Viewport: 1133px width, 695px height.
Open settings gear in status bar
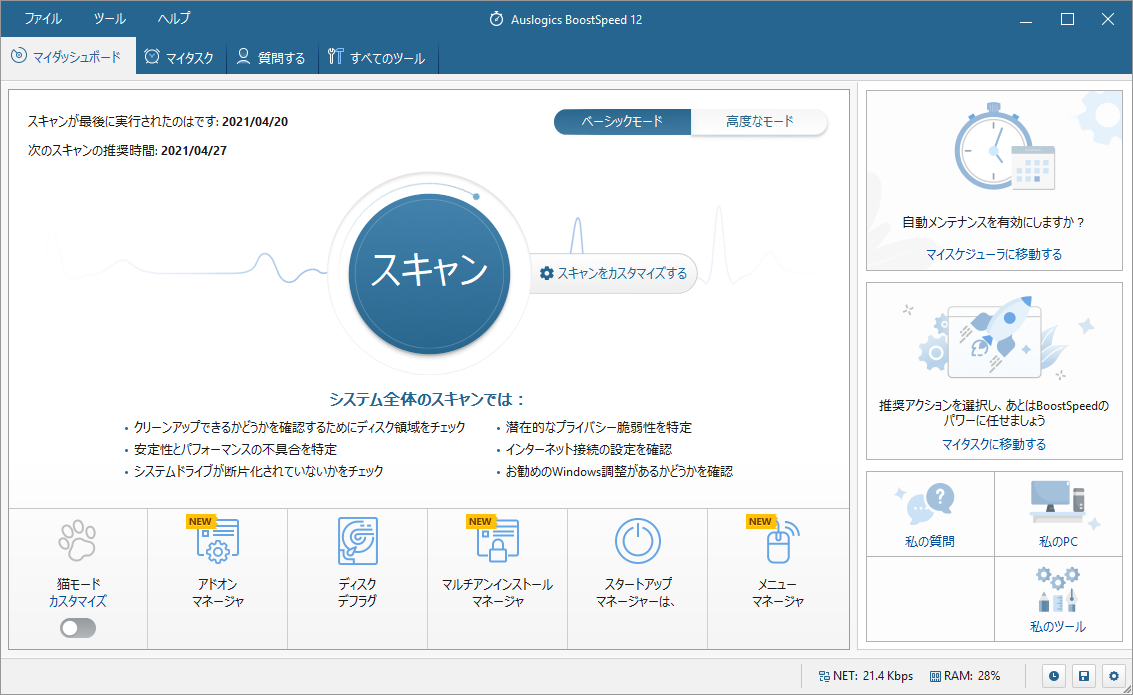pos(1113,676)
